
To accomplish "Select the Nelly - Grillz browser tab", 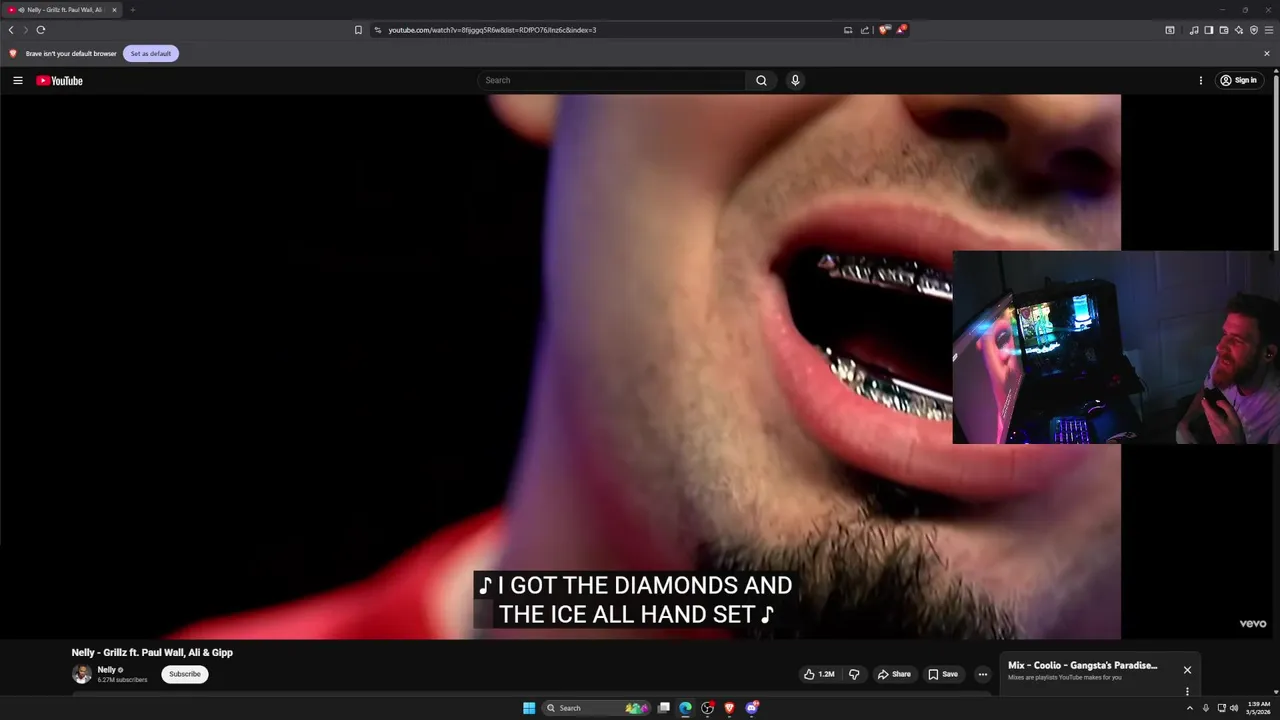I will click(62, 10).
